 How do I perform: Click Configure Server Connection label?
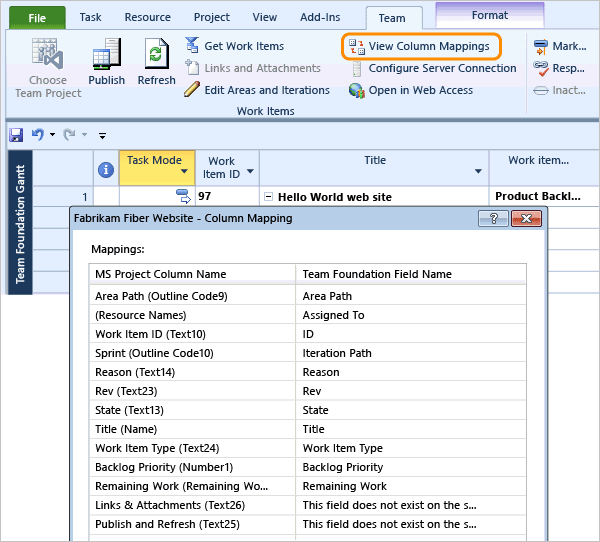coord(442,68)
